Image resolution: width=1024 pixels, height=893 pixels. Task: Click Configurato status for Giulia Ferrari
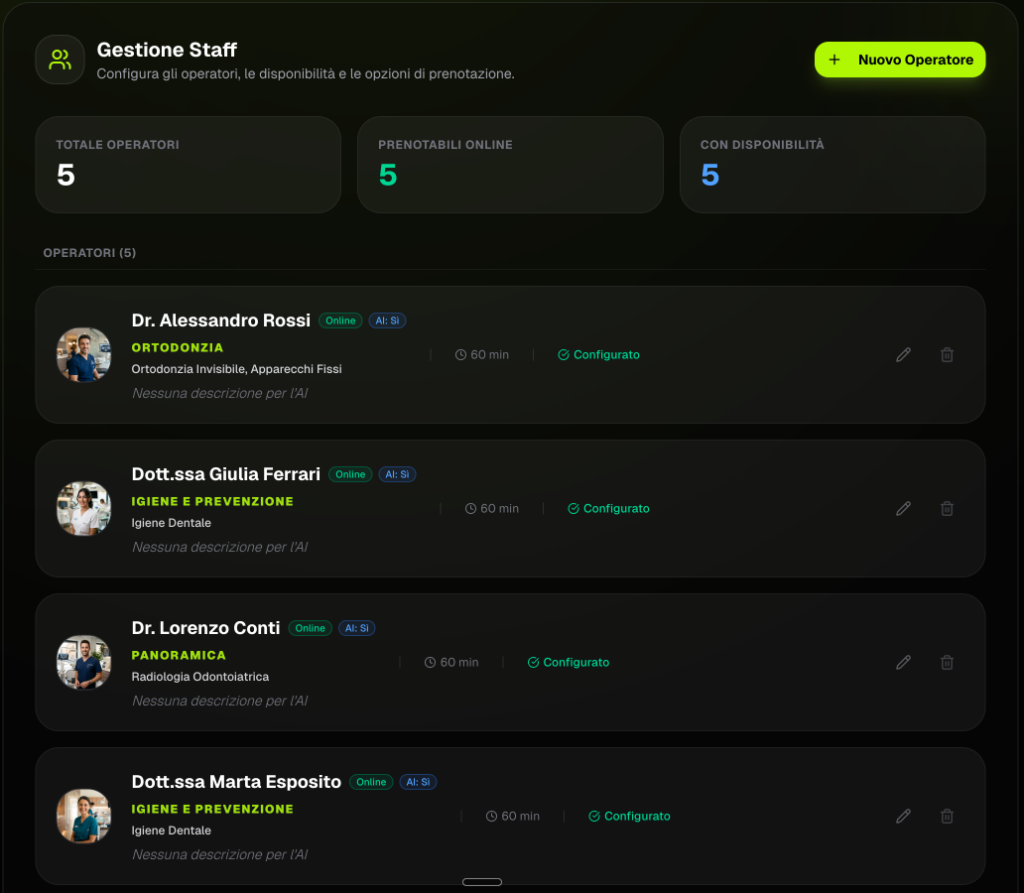click(608, 509)
